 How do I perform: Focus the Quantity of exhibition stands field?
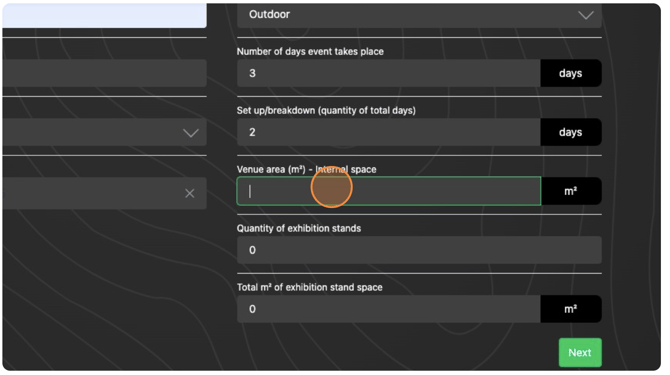pos(419,250)
